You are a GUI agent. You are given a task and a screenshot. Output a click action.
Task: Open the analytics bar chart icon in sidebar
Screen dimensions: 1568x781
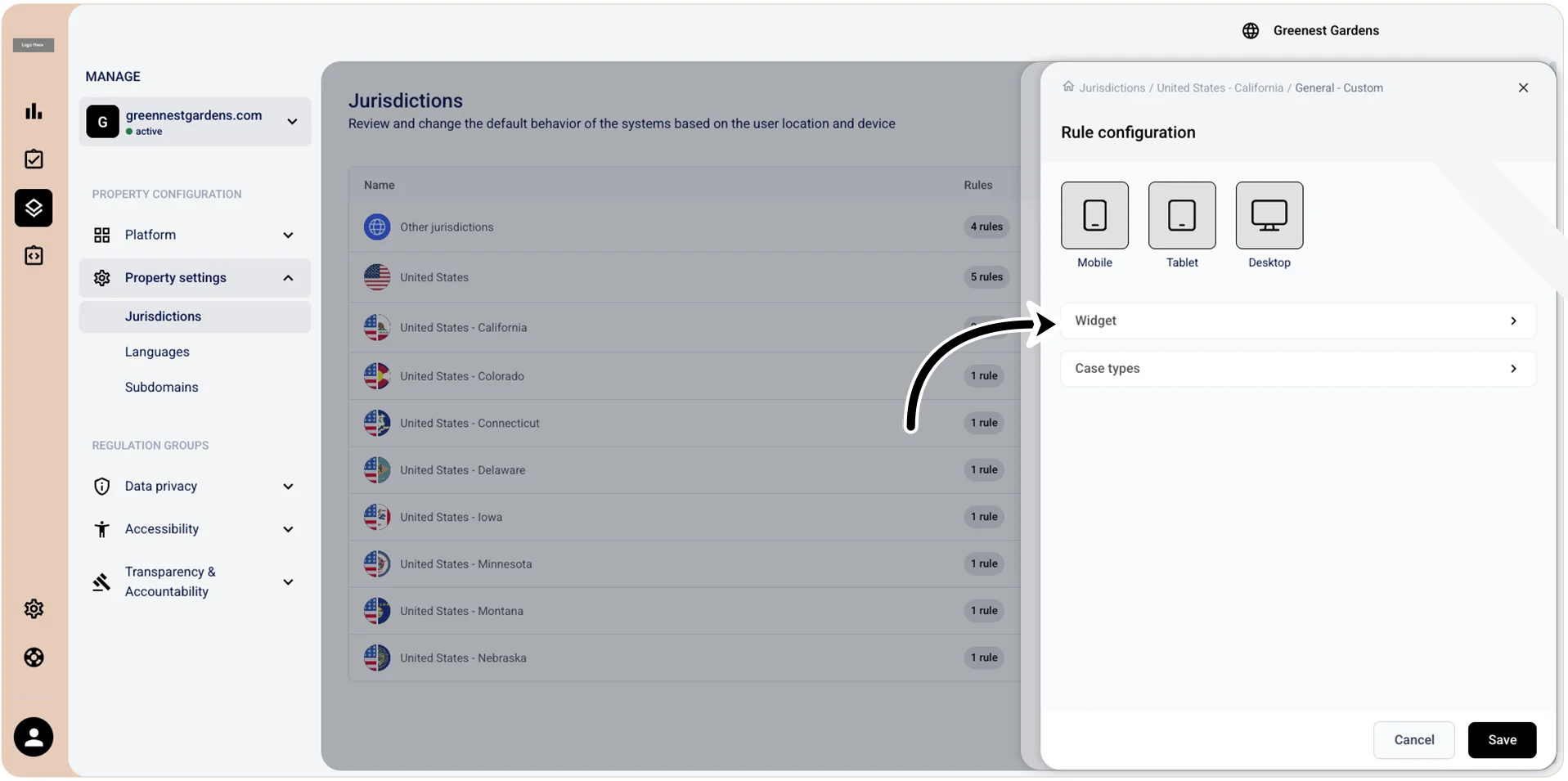[x=34, y=111]
